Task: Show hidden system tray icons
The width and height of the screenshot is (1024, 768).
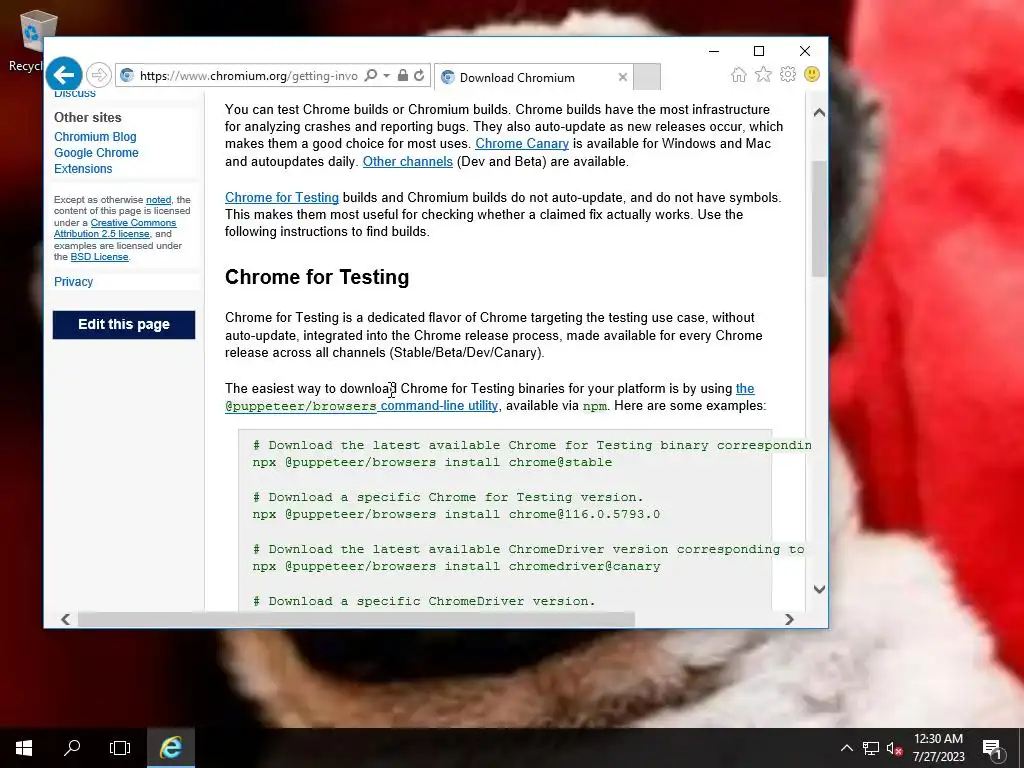Action: [846, 748]
